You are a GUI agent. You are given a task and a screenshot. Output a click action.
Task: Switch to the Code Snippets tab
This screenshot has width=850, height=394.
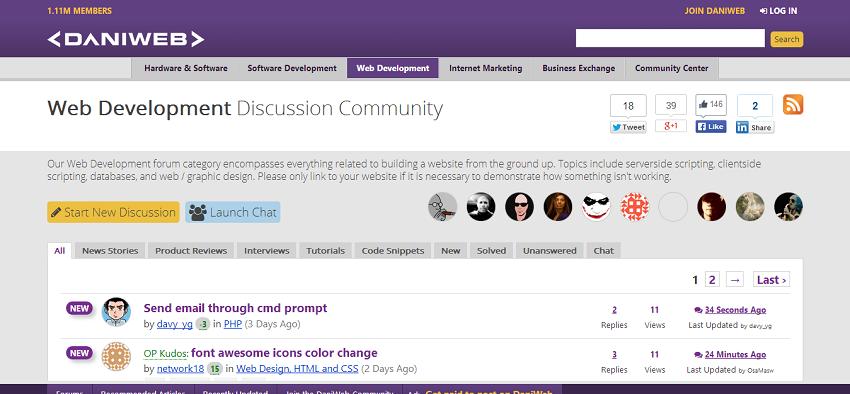(393, 250)
